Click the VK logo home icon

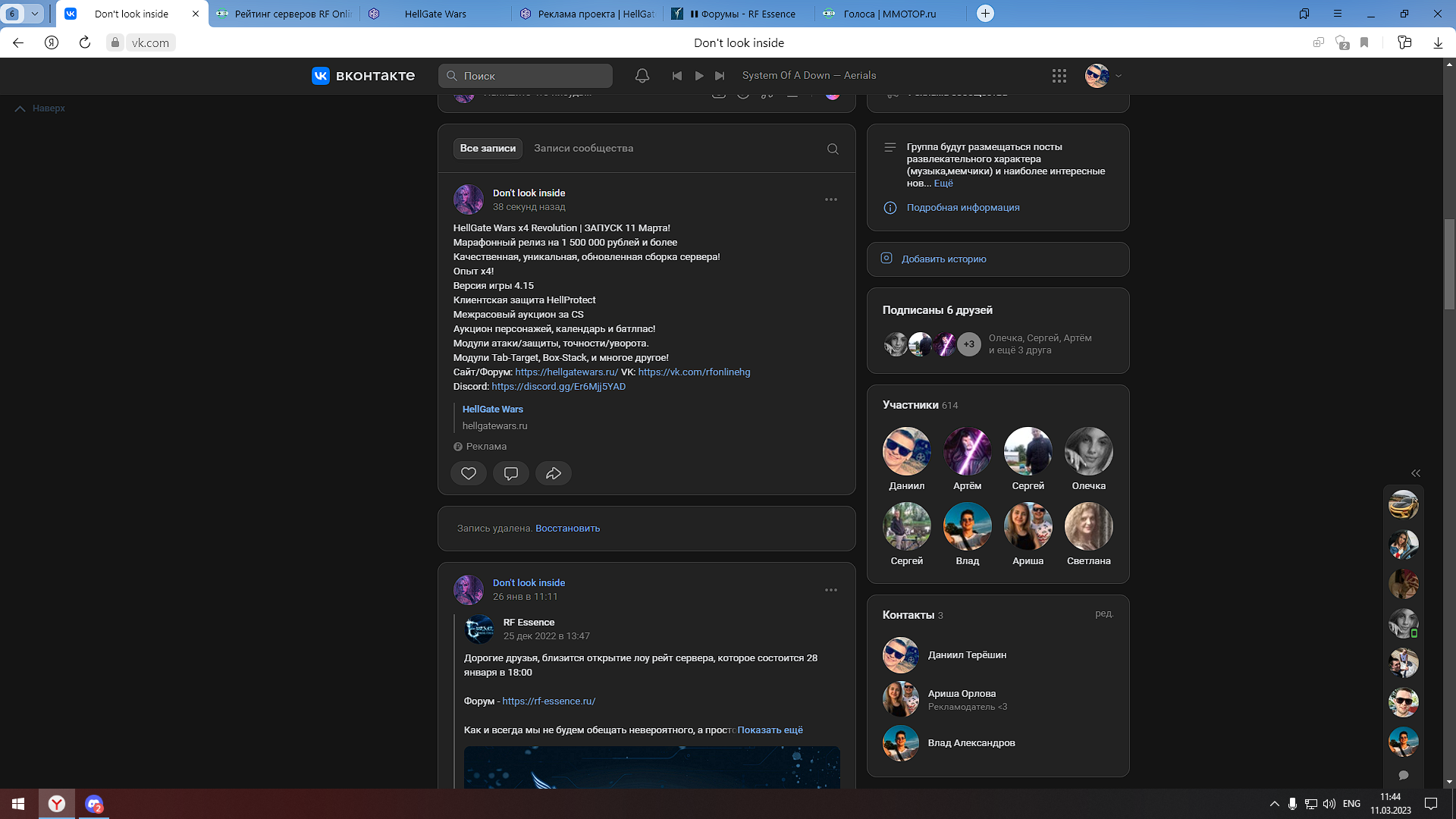click(321, 76)
